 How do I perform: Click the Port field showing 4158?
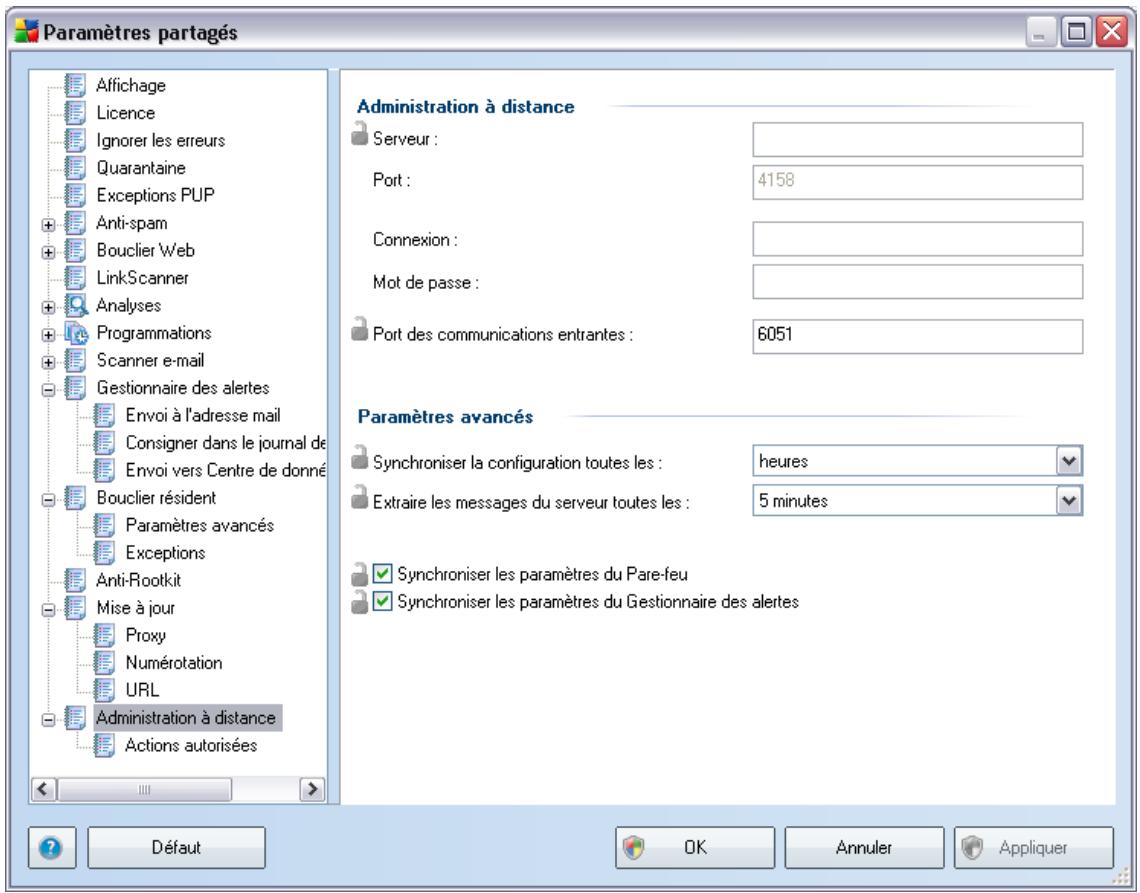coord(918,182)
